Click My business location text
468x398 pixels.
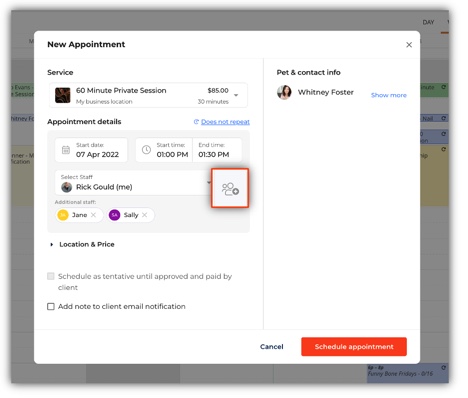point(104,102)
